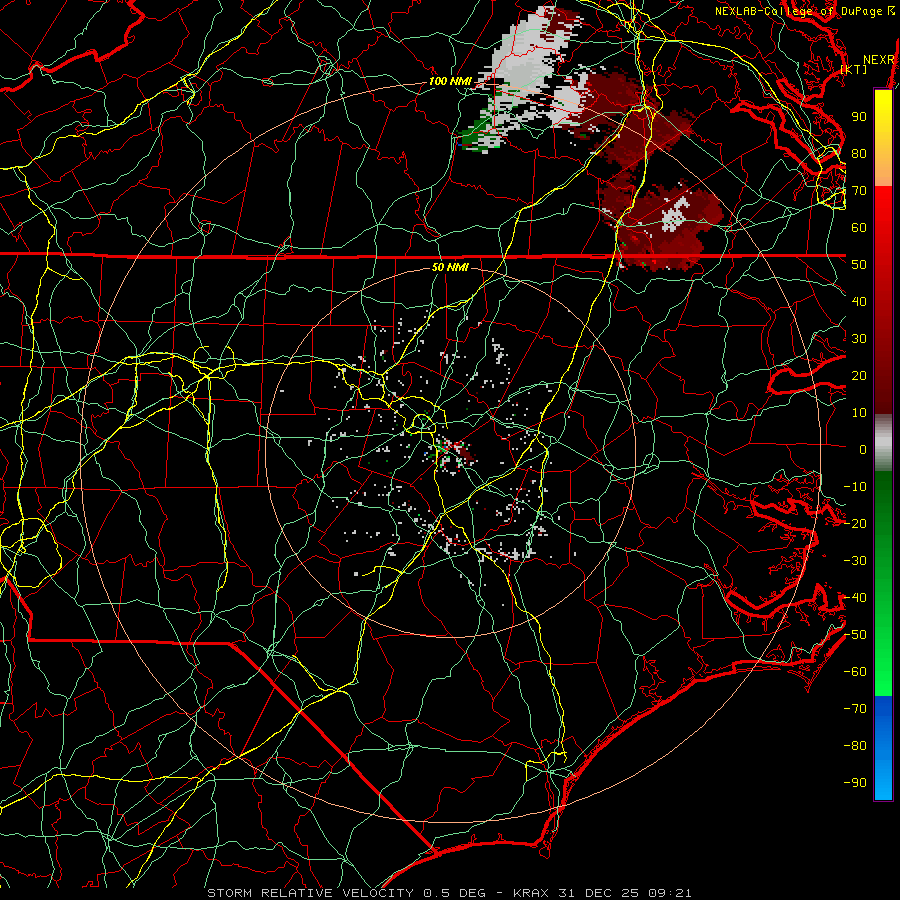Click the gray zero-velocity color bar segment
This screenshot has width=900, height=900.
point(883,443)
